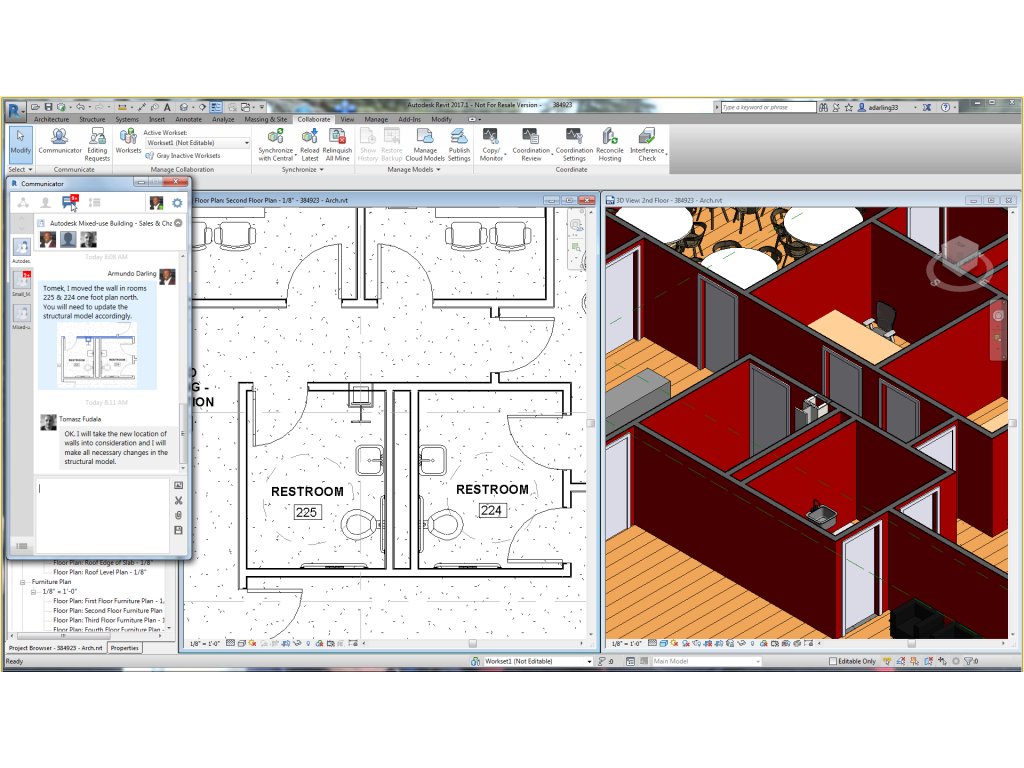This screenshot has height=768, width=1024.
Task: Toggle Drag Elements on Selection in status bar
Action: pos(942,661)
